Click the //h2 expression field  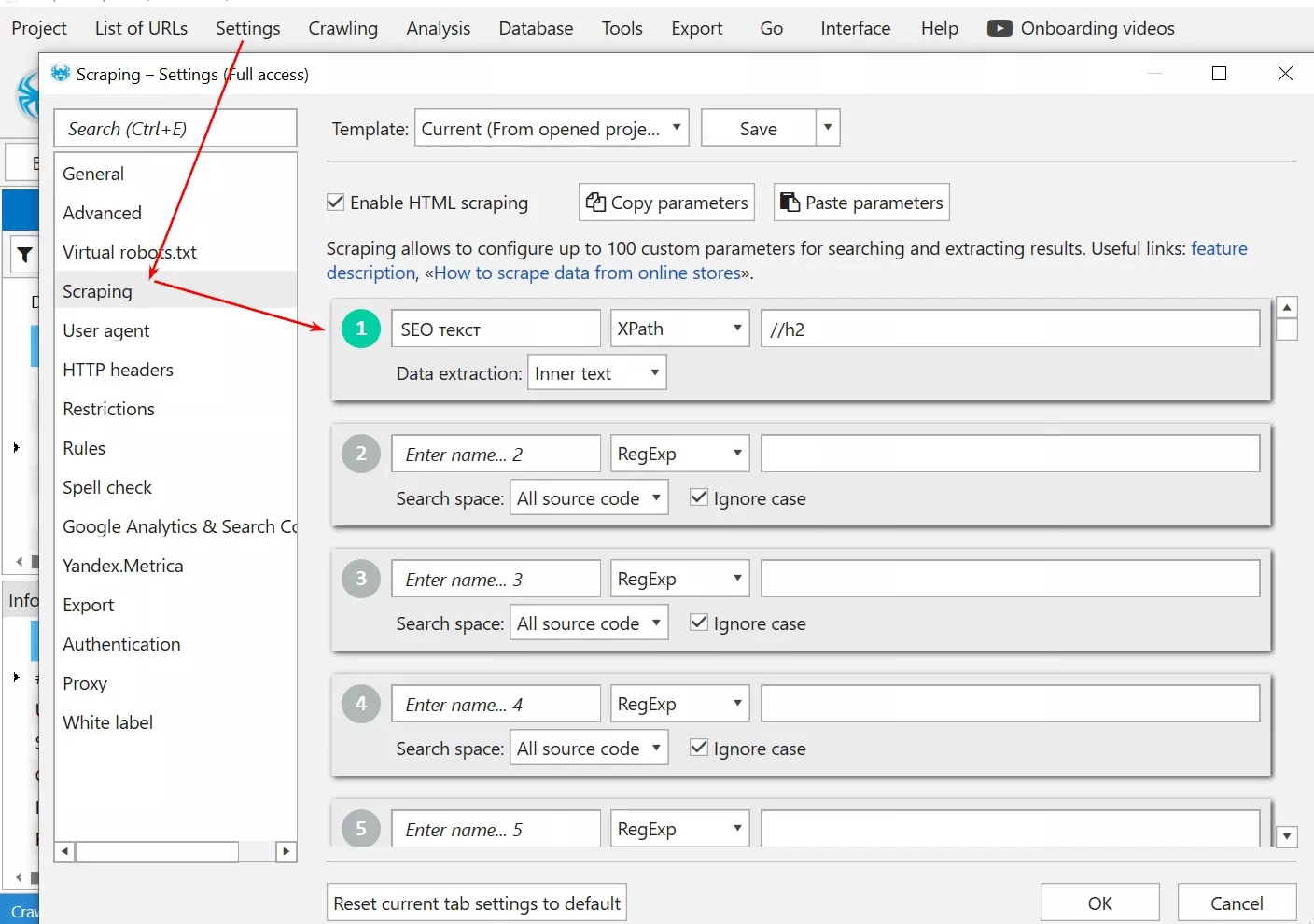pos(1011,329)
